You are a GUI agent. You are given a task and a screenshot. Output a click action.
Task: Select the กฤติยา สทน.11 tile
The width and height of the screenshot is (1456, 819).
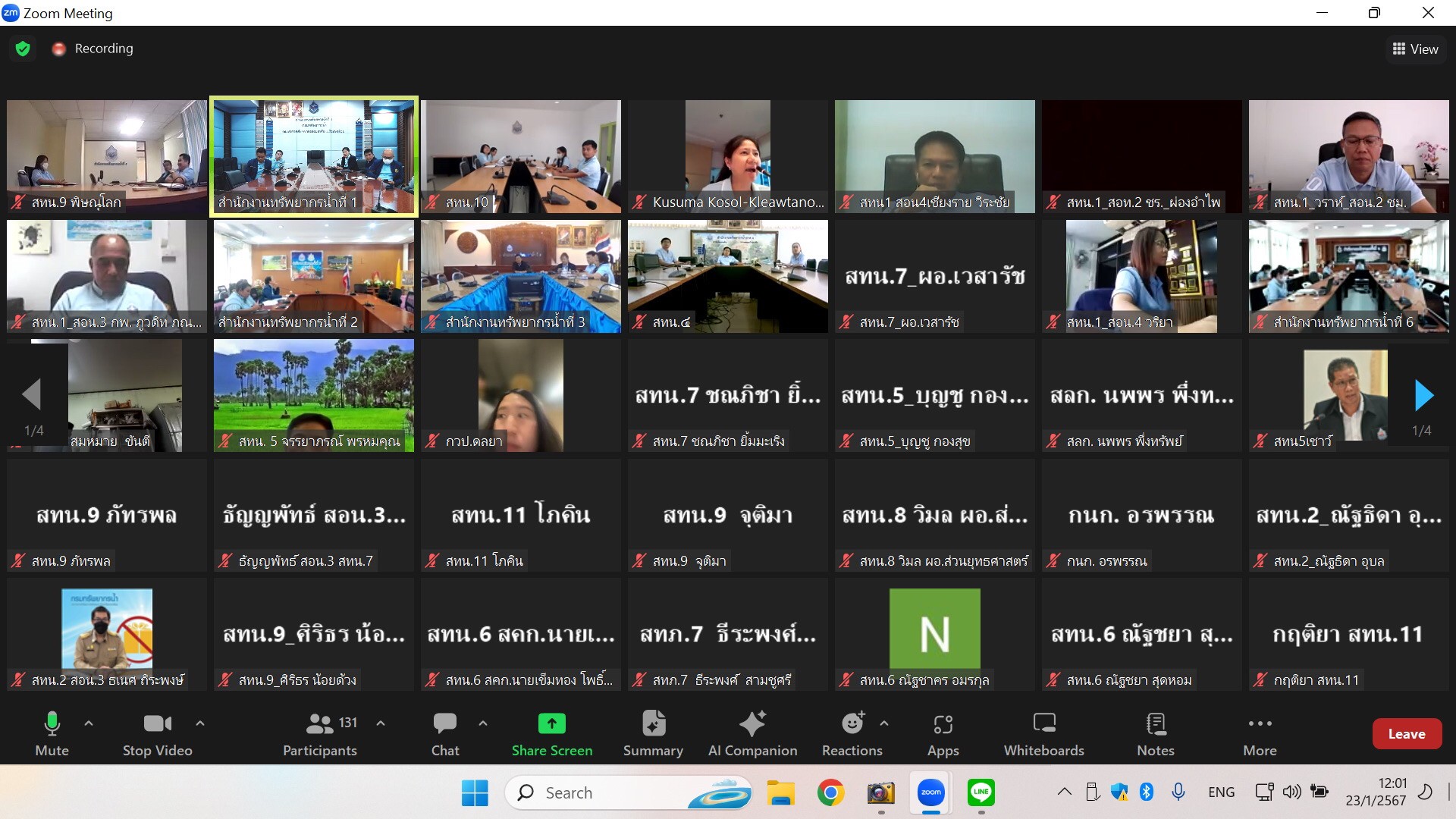pos(1349,634)
